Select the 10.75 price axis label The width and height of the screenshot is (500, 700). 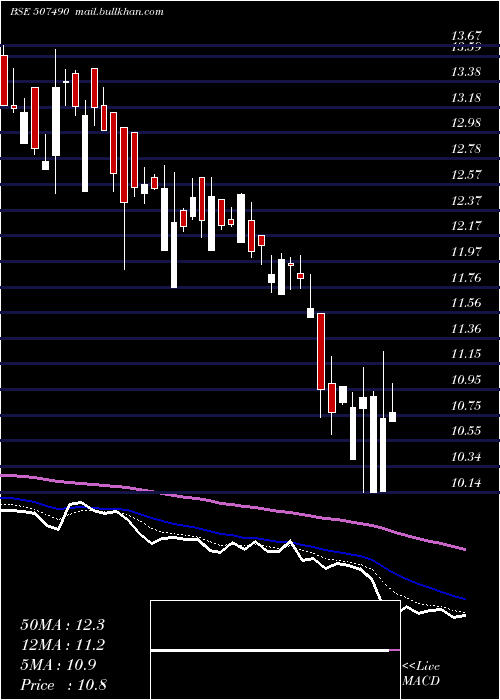(466, 406)
